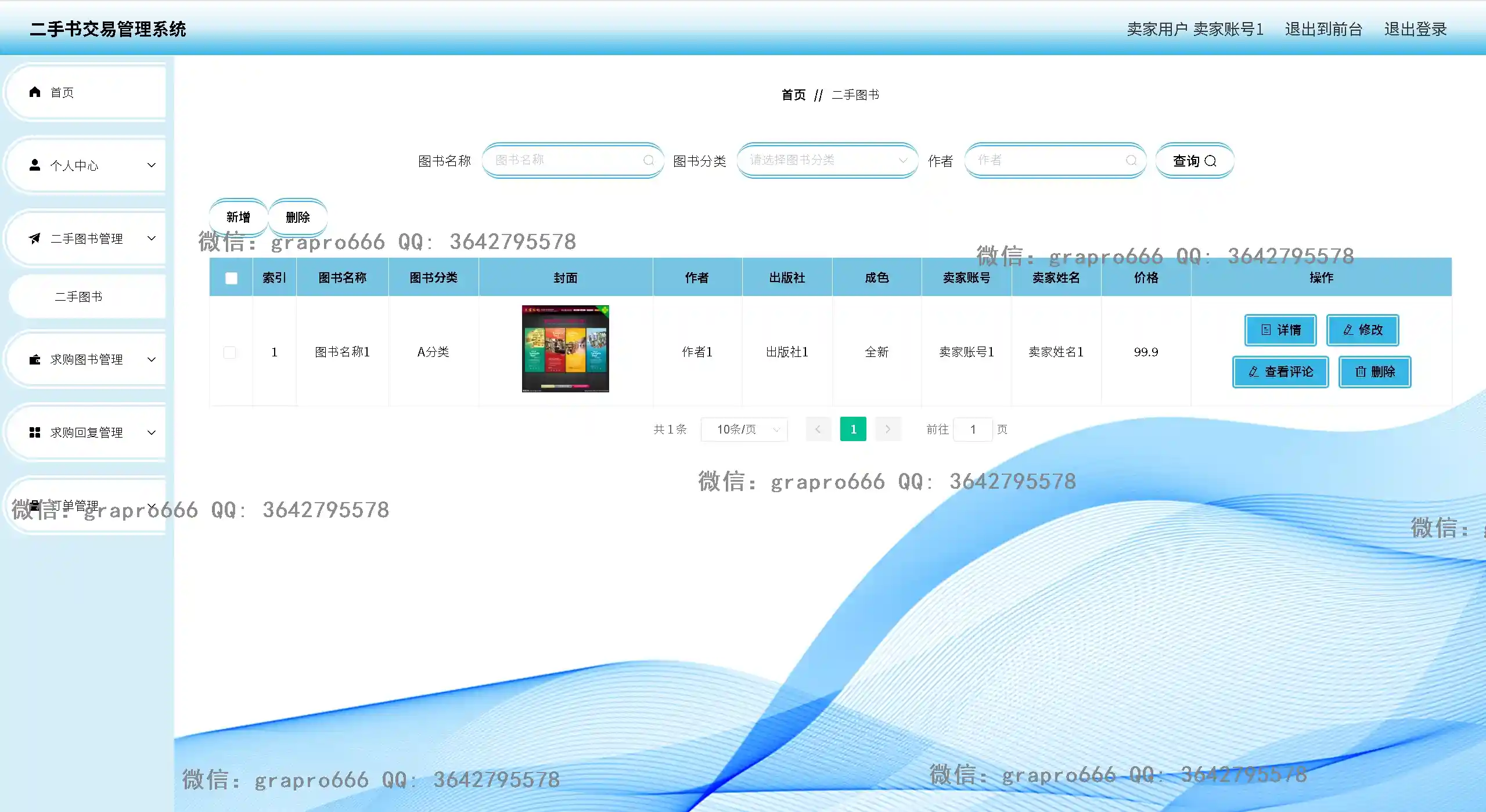Viewport: 1486px width, 812px height.
Task: Click search icon in 图书名称 field
Action: coord(648,160)
